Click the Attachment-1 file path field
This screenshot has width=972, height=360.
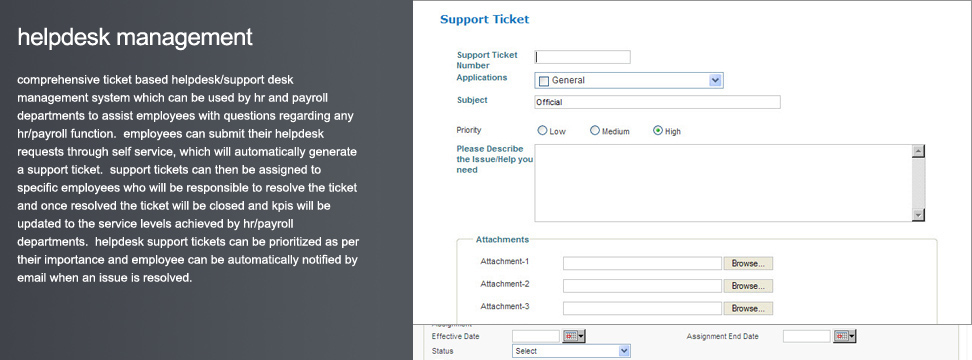pos(642,263)
